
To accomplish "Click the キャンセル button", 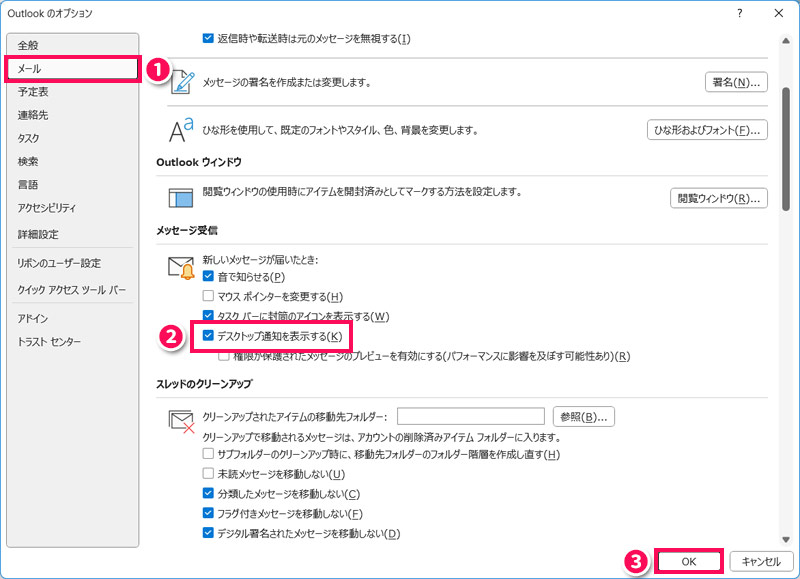I will tap(761, 562).
